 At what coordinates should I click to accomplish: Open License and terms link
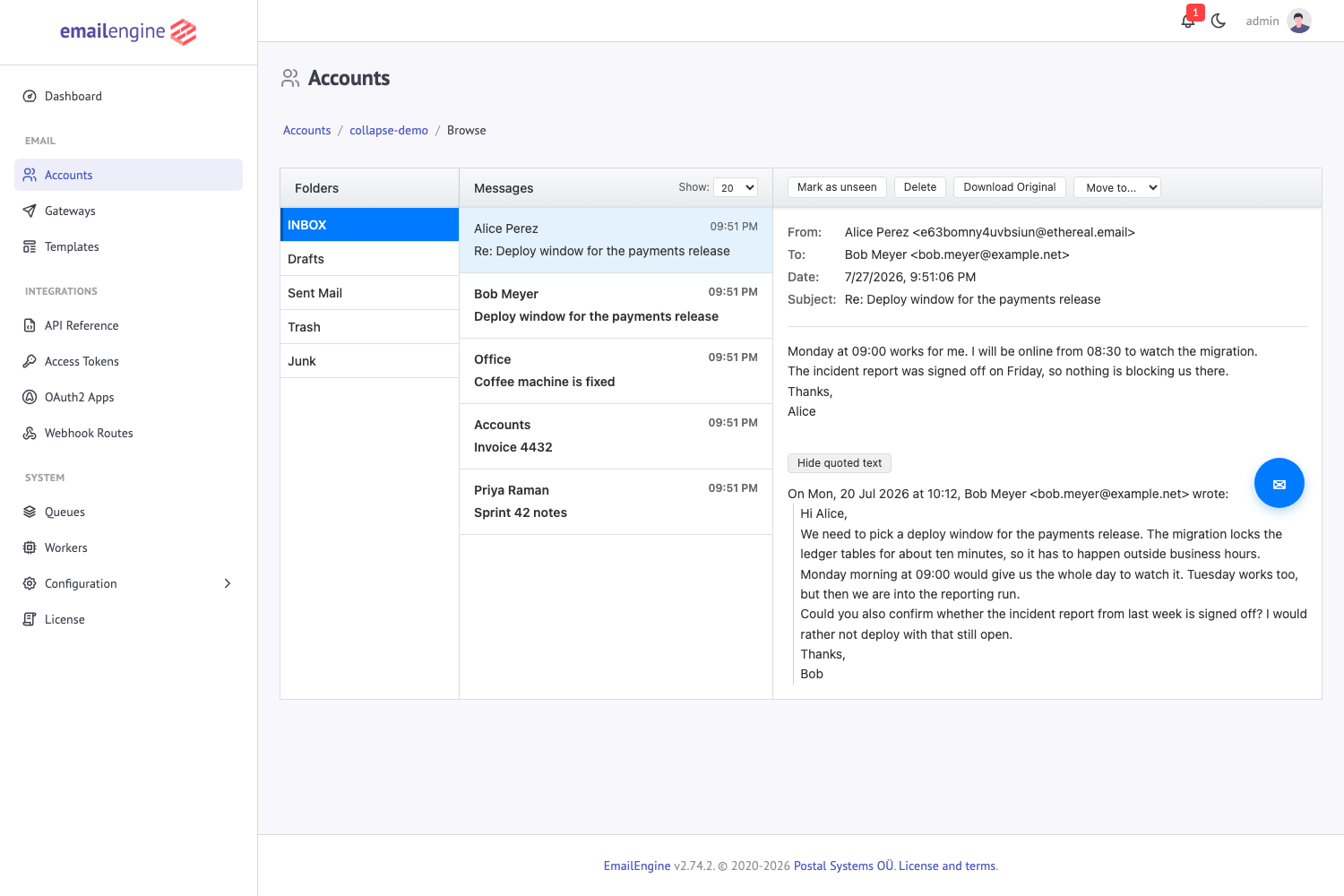[947, 866]
